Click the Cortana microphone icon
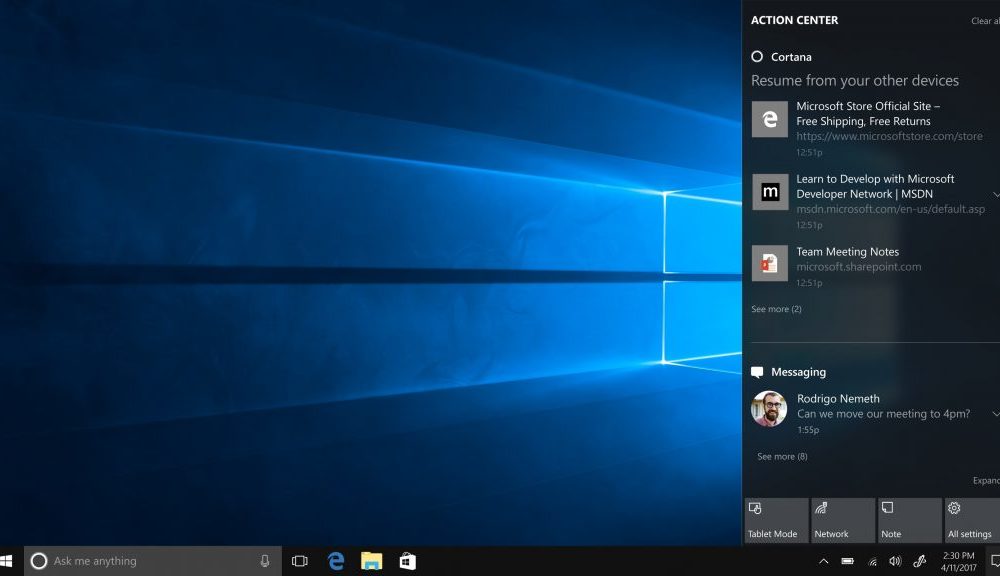Viewport: 1000px width, 576px height. [x=265, y=561]
